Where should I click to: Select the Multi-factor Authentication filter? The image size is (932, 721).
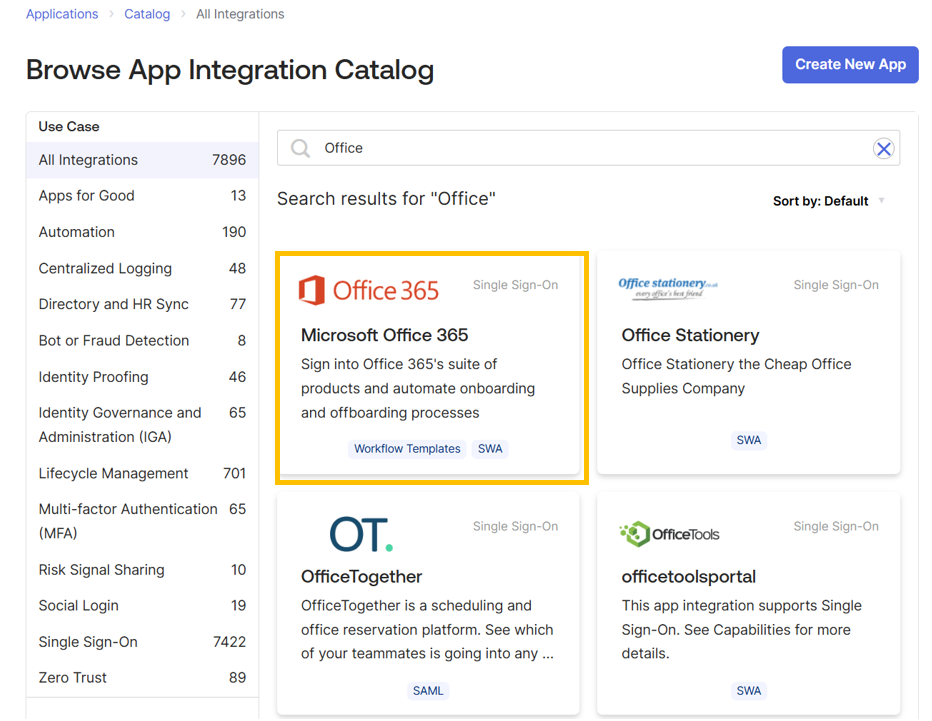click(142, 521)
